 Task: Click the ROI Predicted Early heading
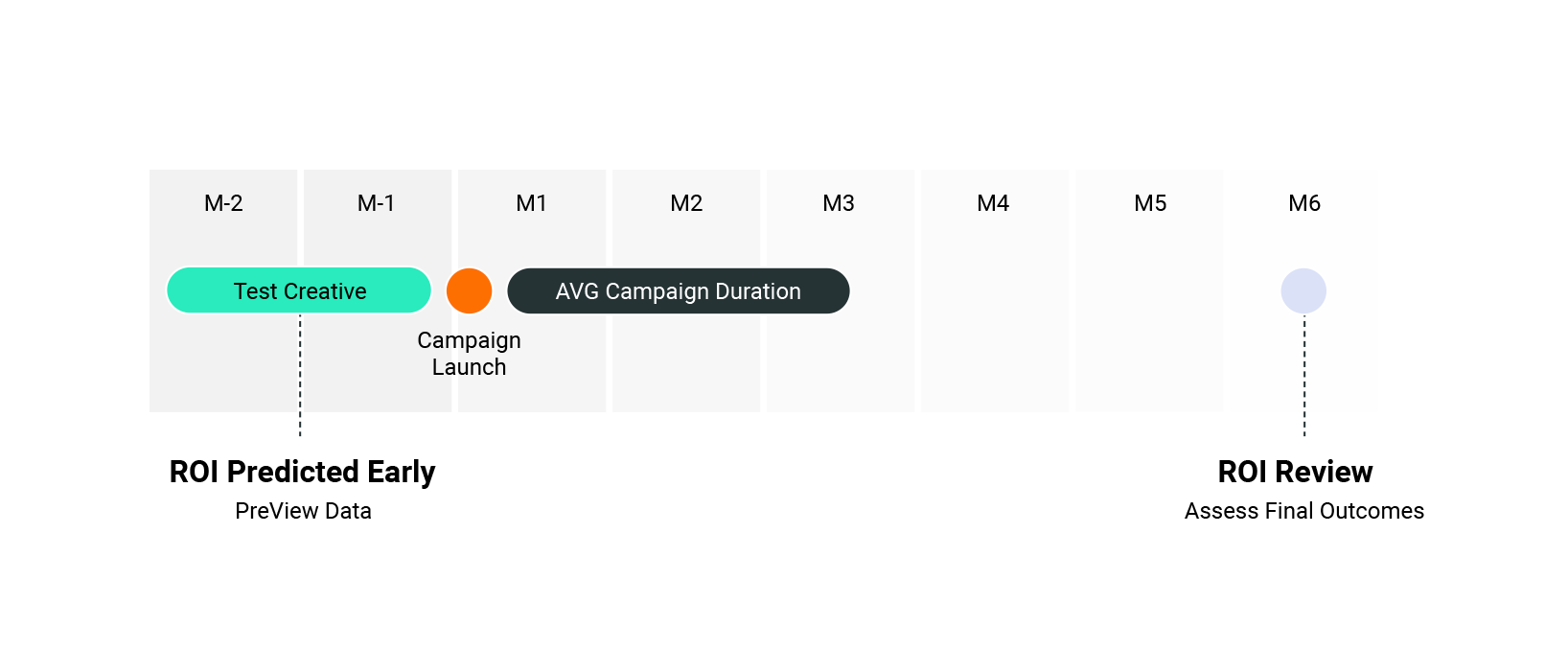click(302, 472)
